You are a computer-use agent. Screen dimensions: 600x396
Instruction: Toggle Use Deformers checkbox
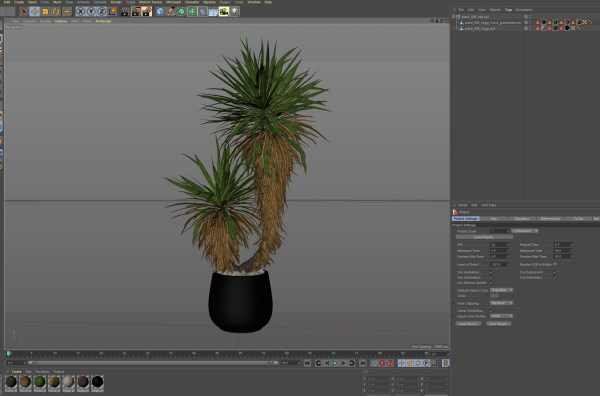pyautogui.click(x=555, y=277)
